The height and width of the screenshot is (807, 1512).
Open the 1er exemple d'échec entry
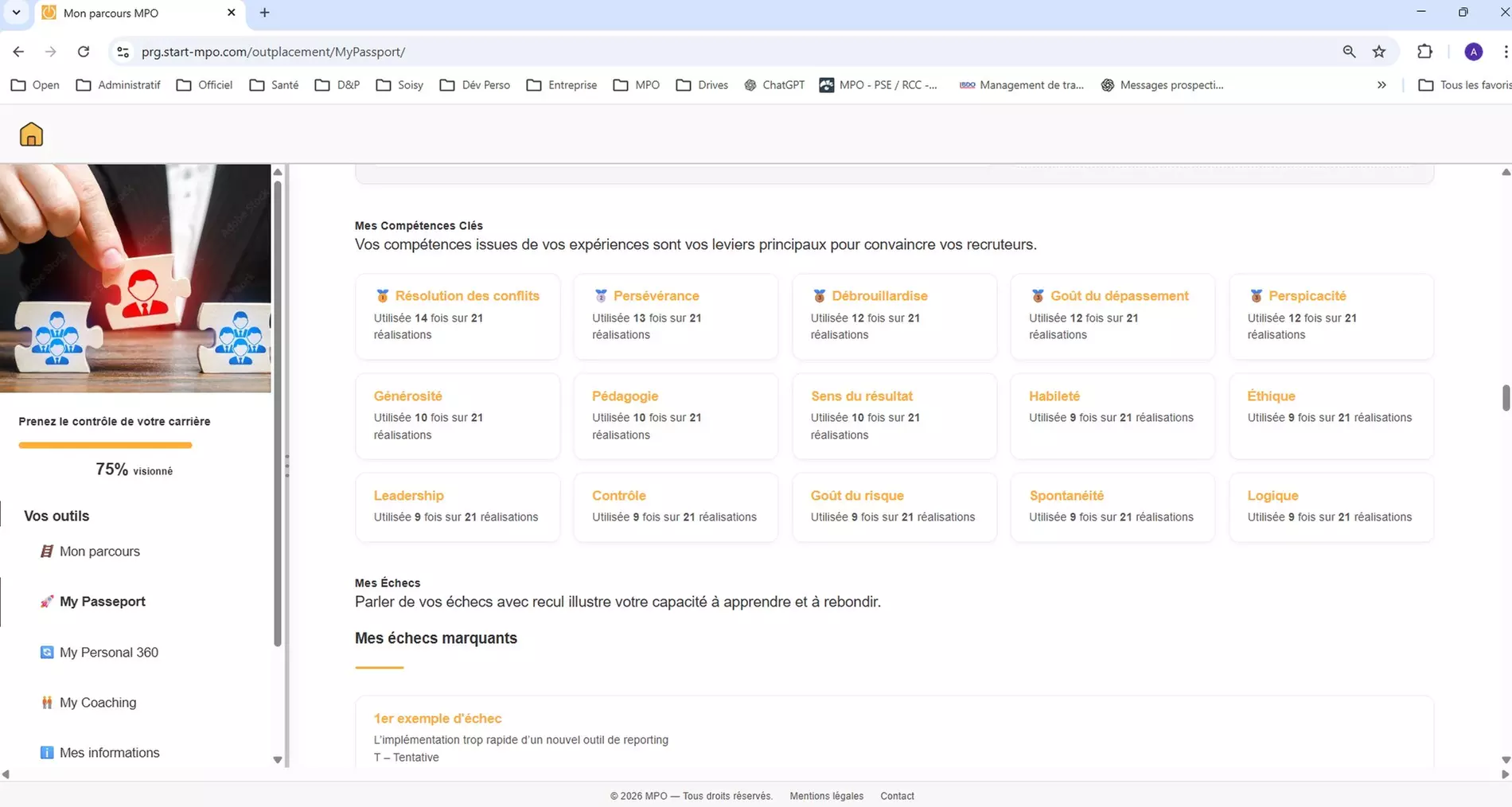tap(438, 718)
